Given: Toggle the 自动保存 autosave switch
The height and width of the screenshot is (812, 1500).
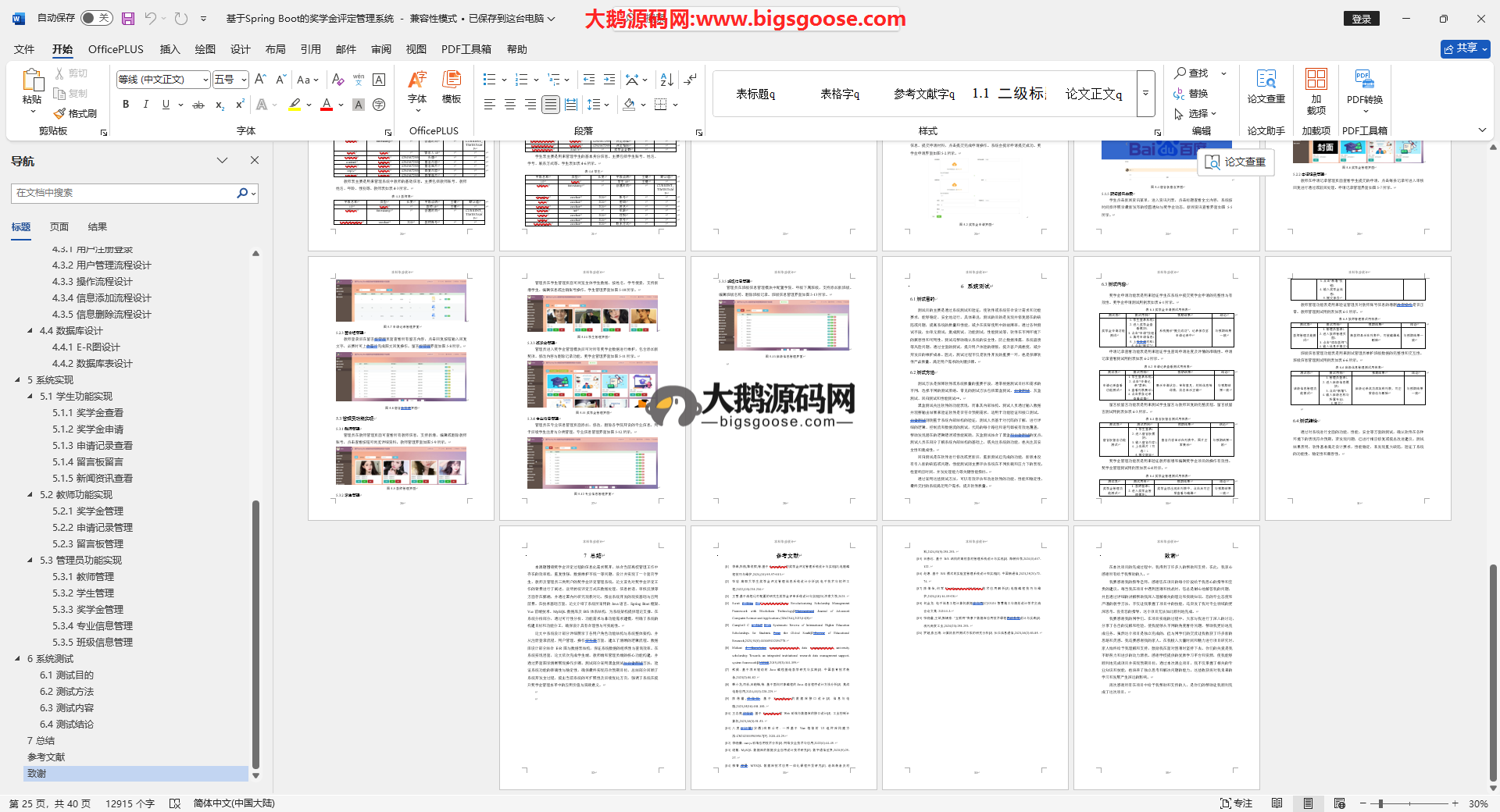Looking at the screenshot, I should (97, 18).
